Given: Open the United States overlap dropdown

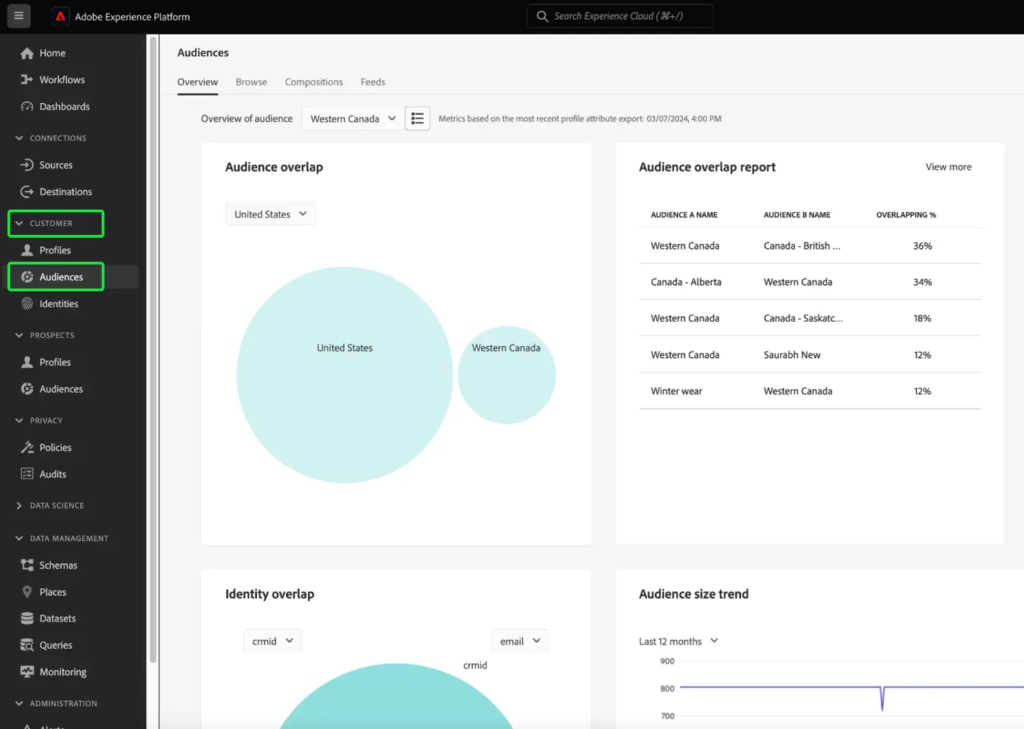Looking at the screenshot, I should click(270, 214).
